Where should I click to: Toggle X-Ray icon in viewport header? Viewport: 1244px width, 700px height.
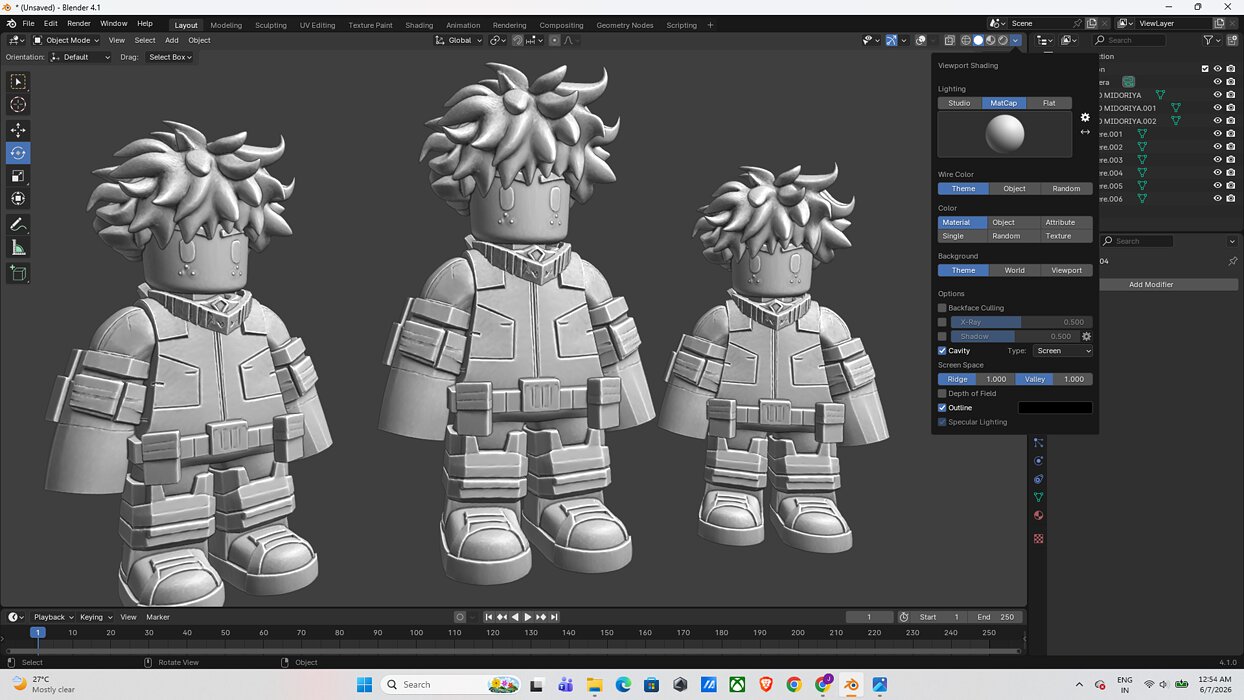pos(948,40)
